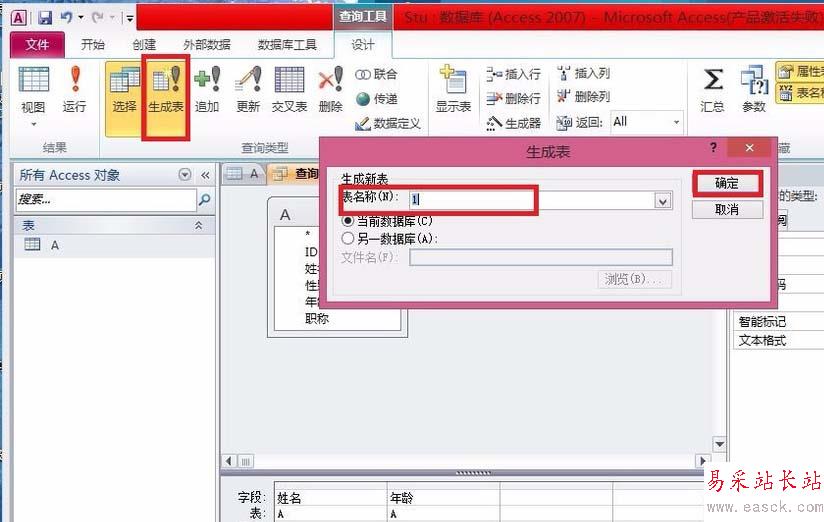
Task: Click the navigation pane search box
Action: coord(106,200)
